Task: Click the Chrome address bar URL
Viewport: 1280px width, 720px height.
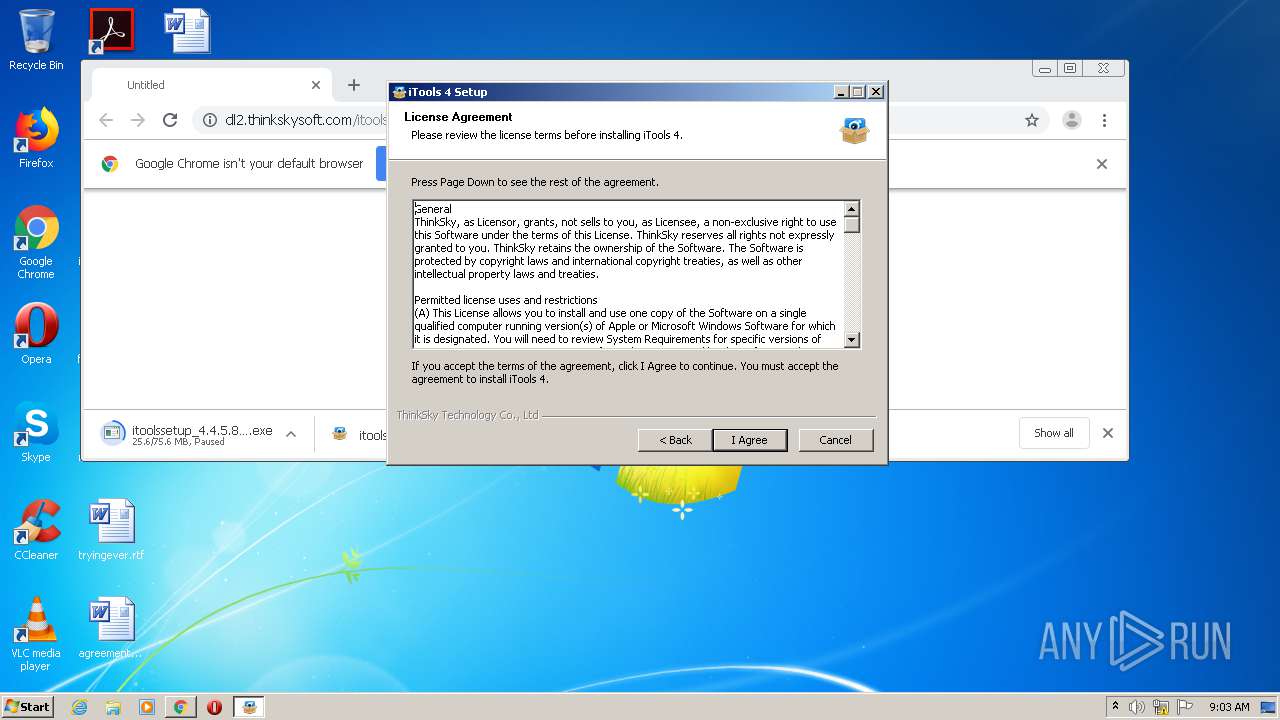Action: click(306, 120)
